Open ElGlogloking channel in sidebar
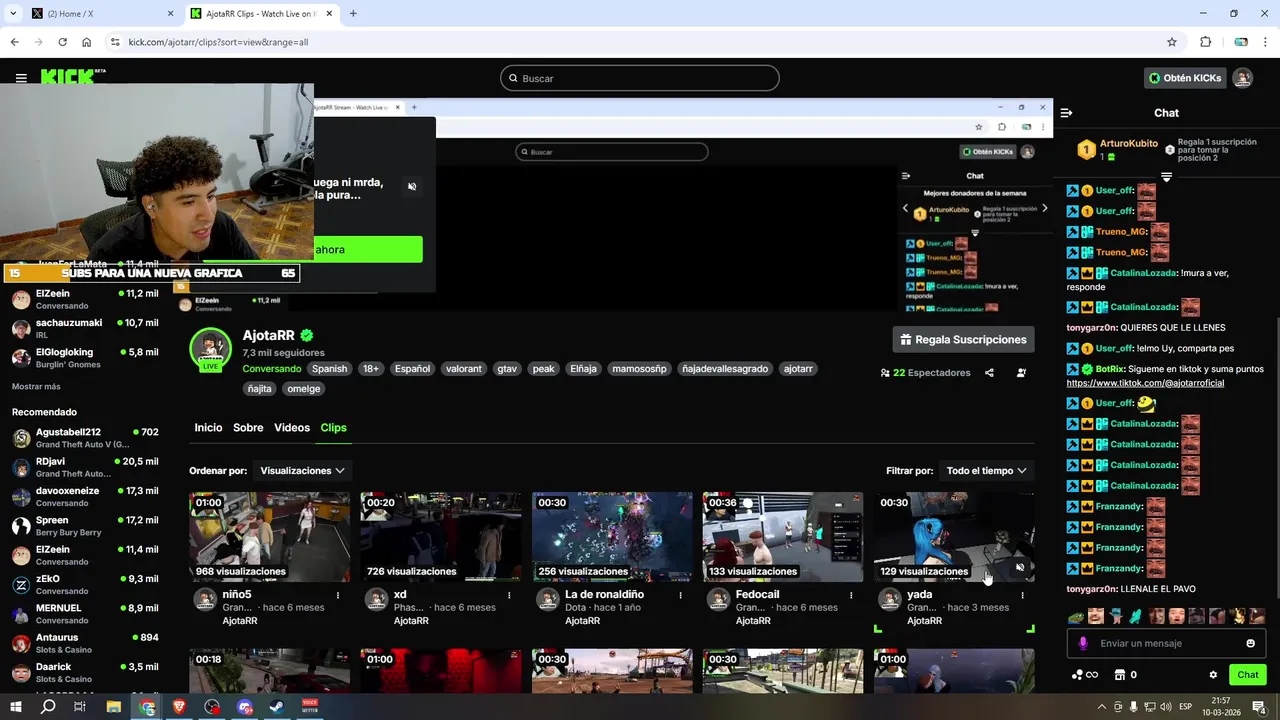Screen dimensions: 1280x720 [x=85, y=358]
